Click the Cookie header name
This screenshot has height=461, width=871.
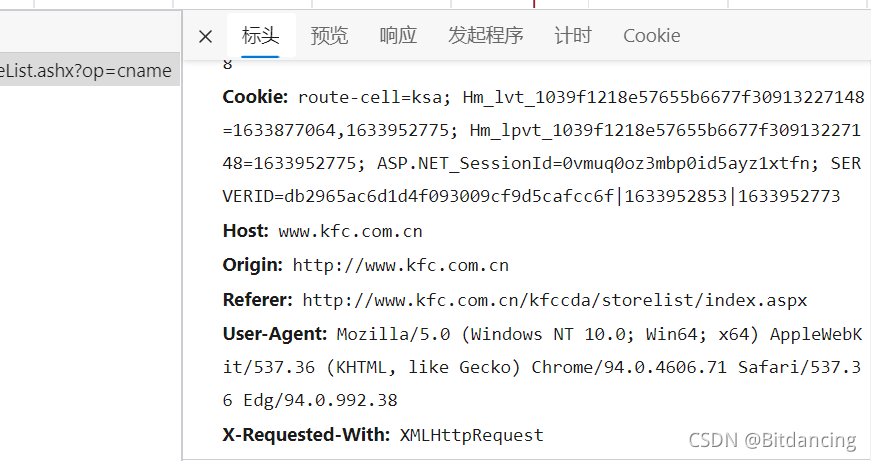(x=255, y=97)
